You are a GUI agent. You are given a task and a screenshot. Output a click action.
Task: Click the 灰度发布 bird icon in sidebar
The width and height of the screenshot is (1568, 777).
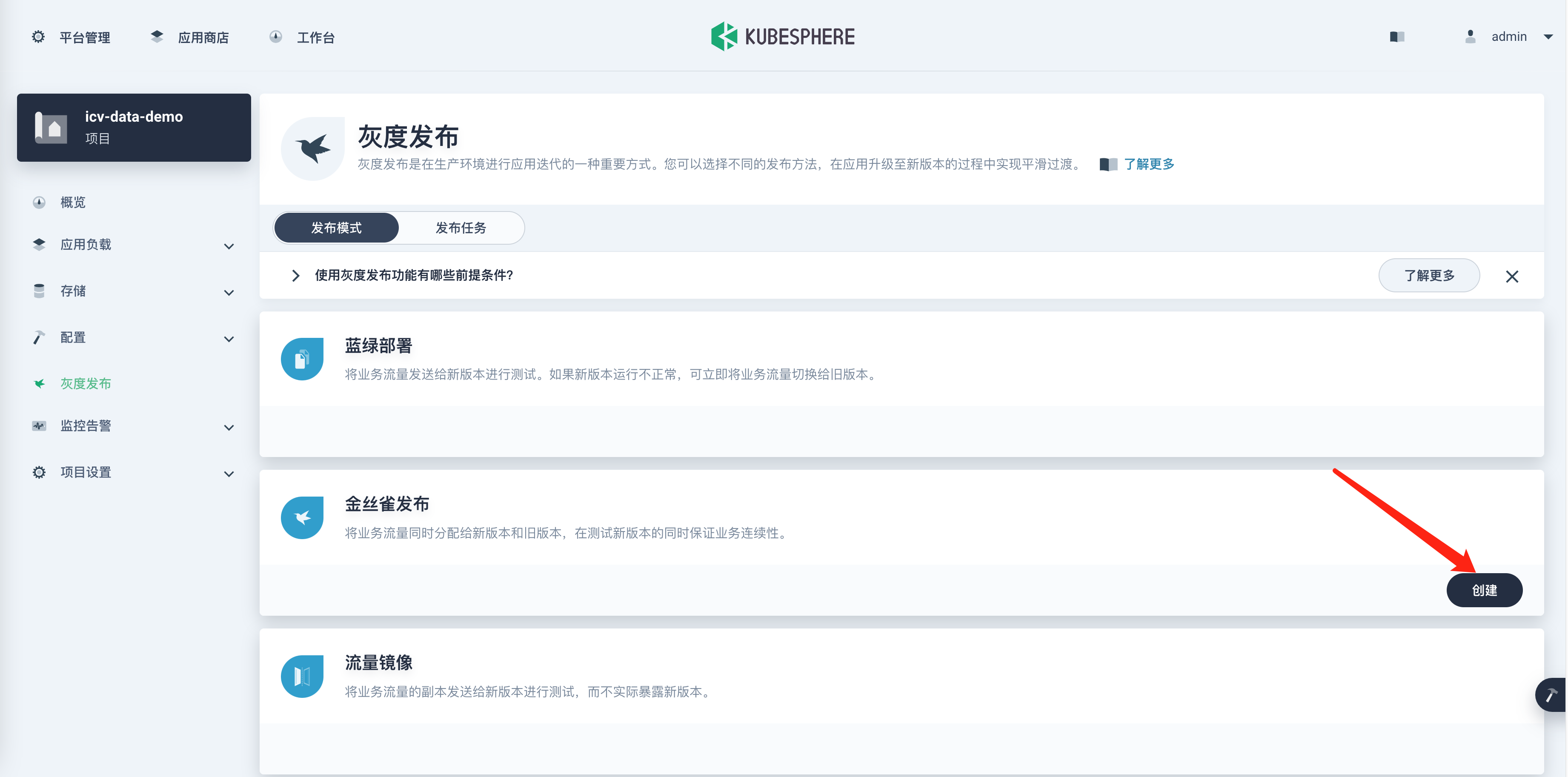[39, 383]
